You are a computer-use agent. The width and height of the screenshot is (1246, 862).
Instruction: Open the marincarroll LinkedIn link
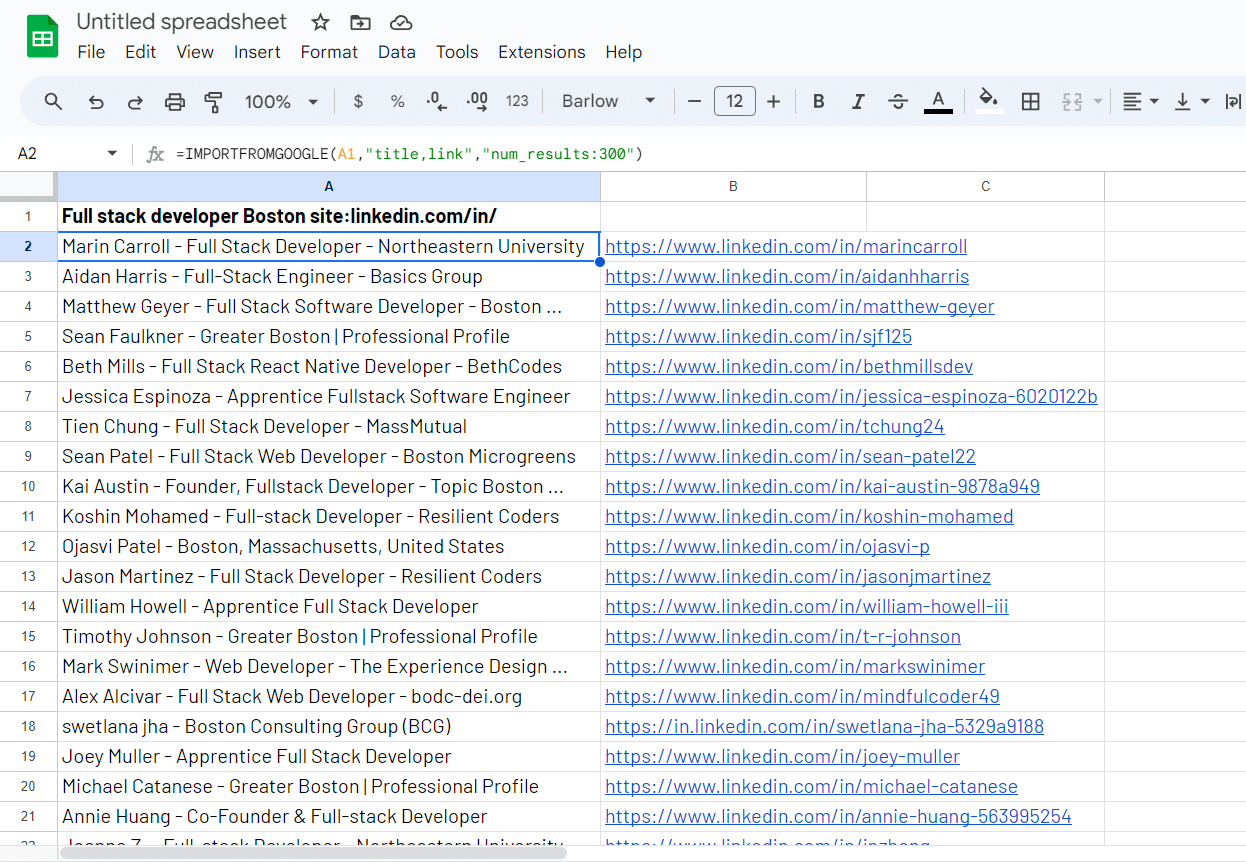point(786,247)
